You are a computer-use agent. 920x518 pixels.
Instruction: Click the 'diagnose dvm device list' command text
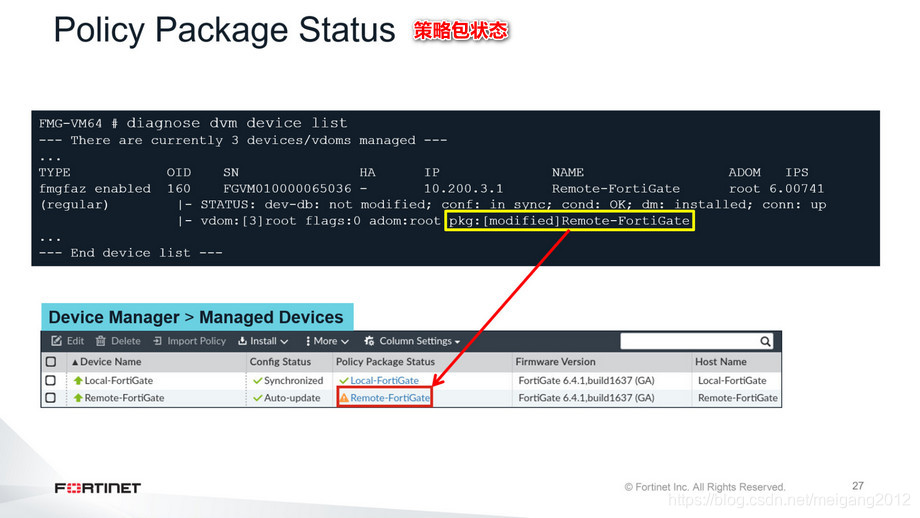pyautogui.click(x=236, y=123)
